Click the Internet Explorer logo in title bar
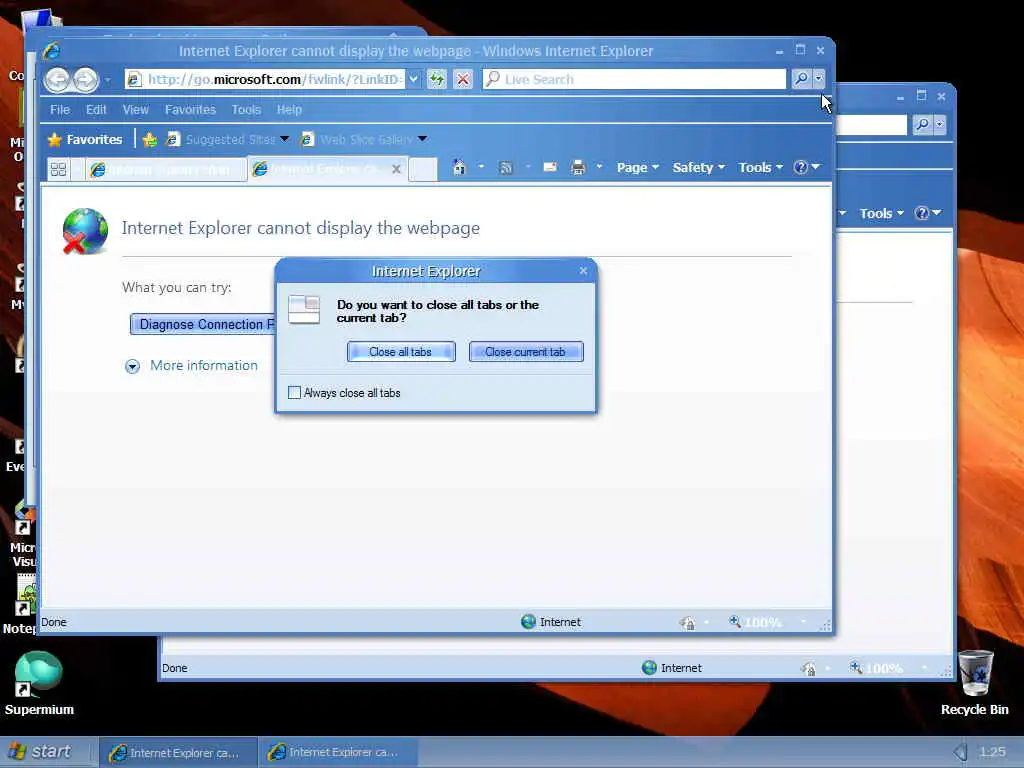The height and width of the screenshot is (768, 1024). 52,51
